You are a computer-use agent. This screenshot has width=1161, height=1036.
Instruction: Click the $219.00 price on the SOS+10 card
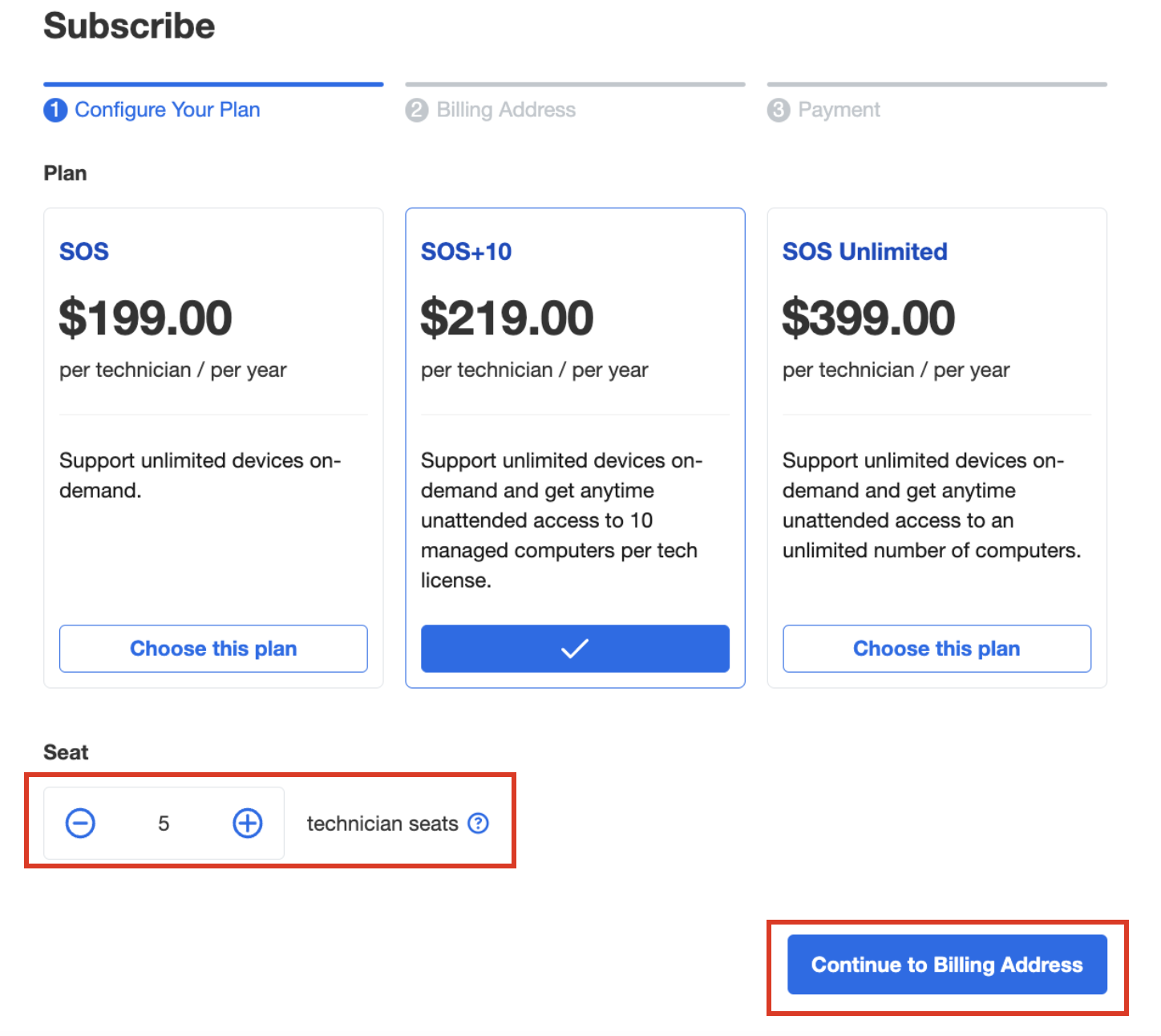tap(507, 318)
